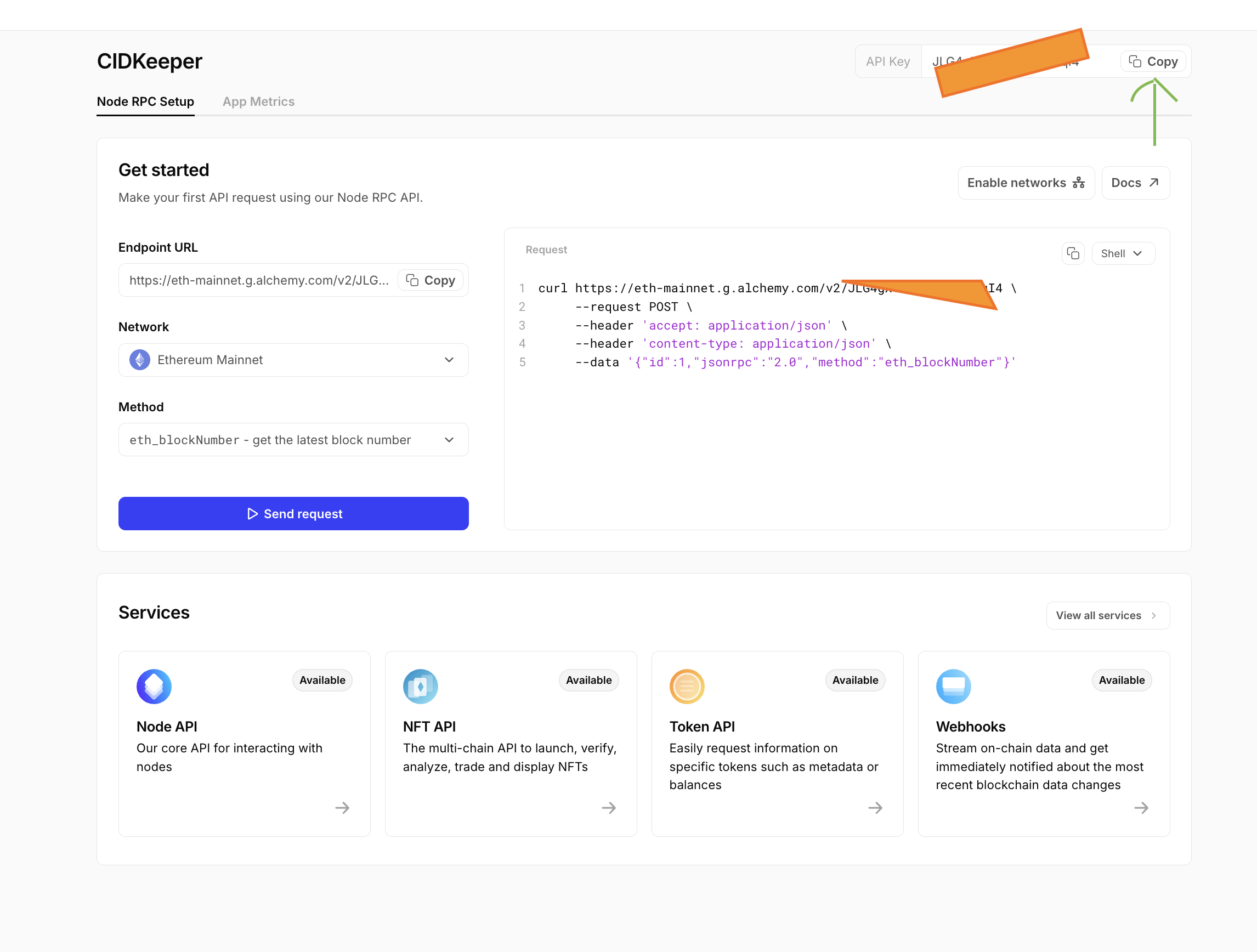Screen dimensions: 1257x952
Task: Copy the endpoint URL
Action: point(430,280)
